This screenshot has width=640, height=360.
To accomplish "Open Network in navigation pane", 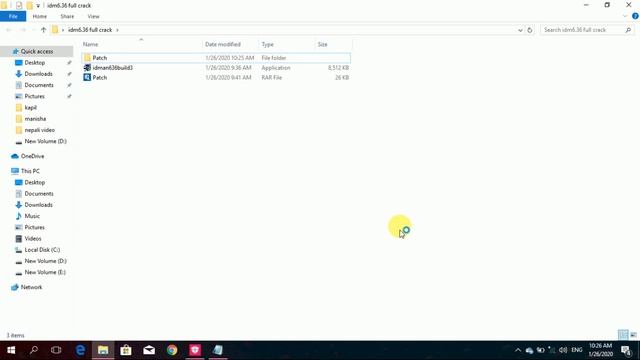I will click(31, 287).
